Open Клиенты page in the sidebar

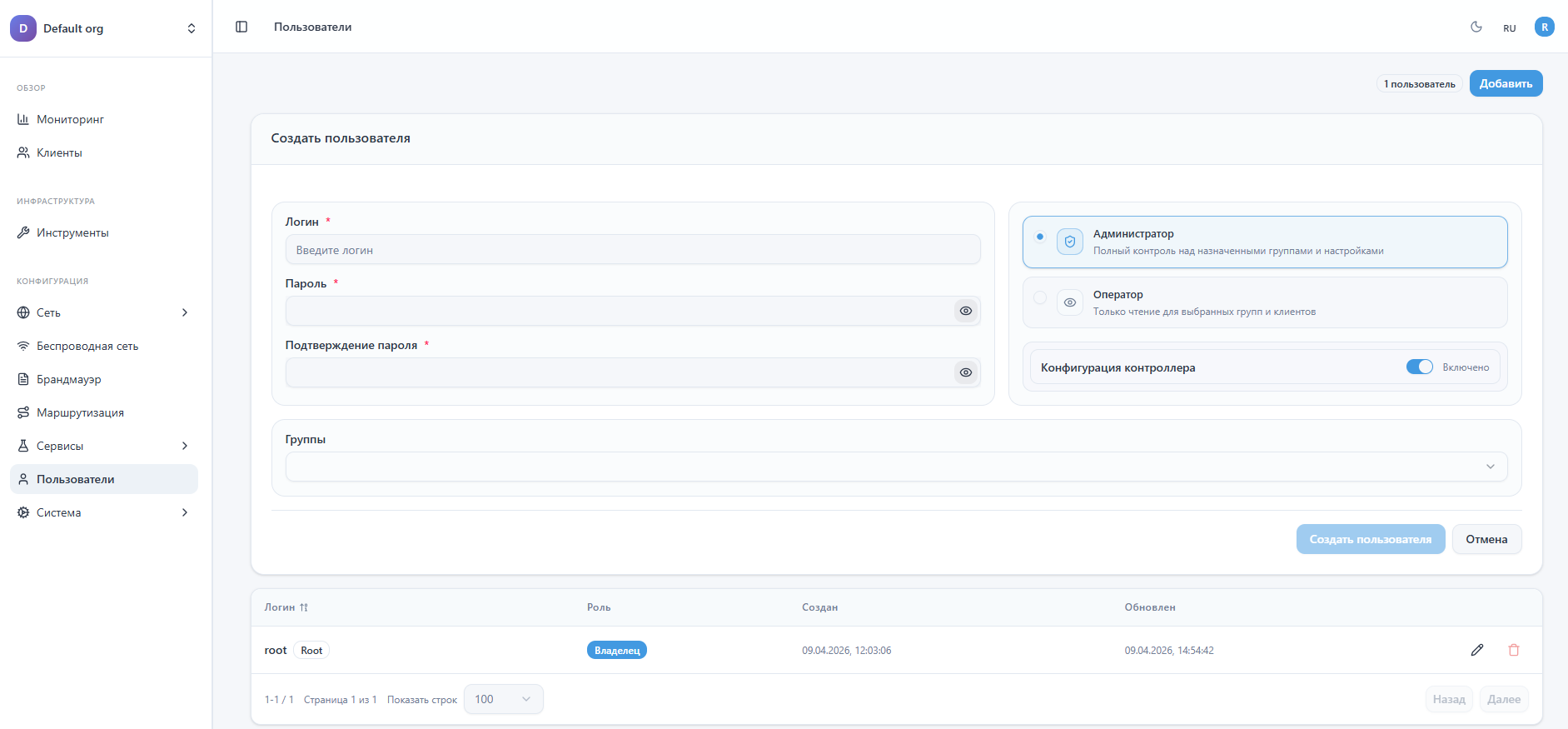click(x=59, y=152)
